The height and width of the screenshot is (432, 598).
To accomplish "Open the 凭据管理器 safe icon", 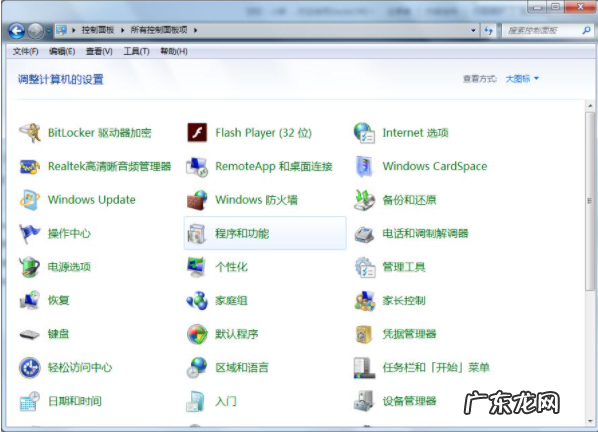I will pos(364,334).
